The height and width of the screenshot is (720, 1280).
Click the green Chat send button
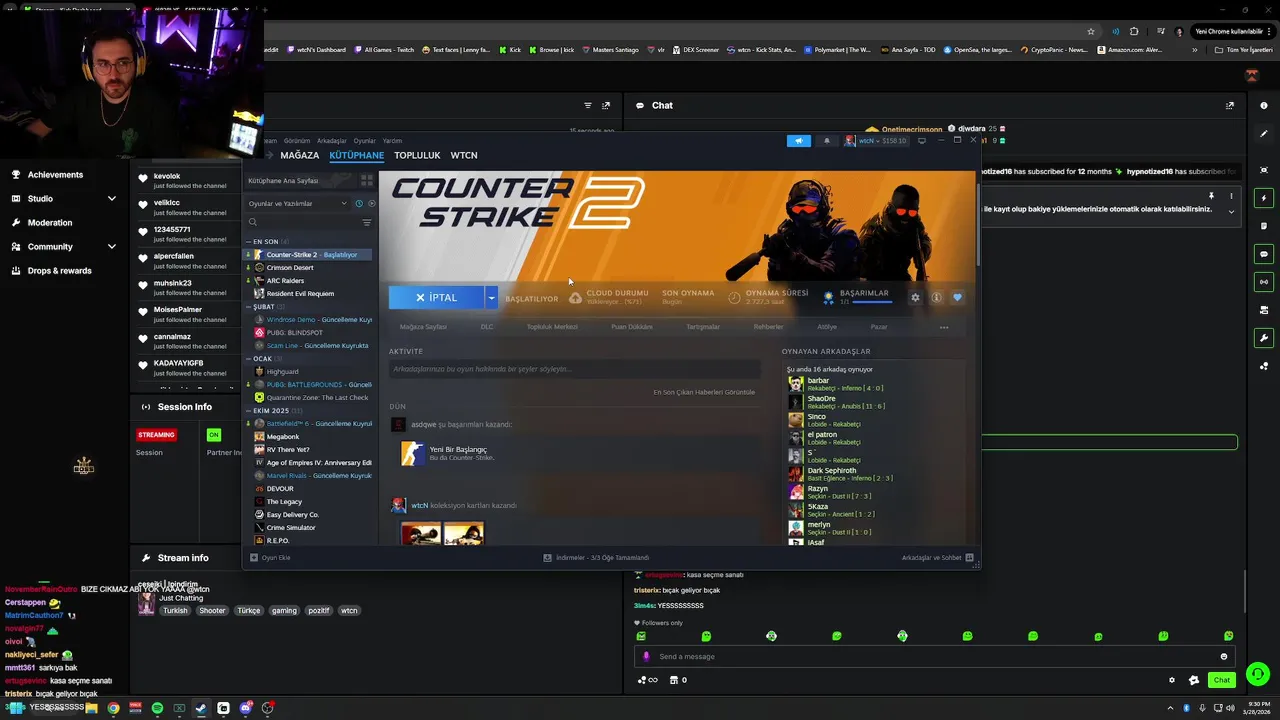coord(1221,680)
